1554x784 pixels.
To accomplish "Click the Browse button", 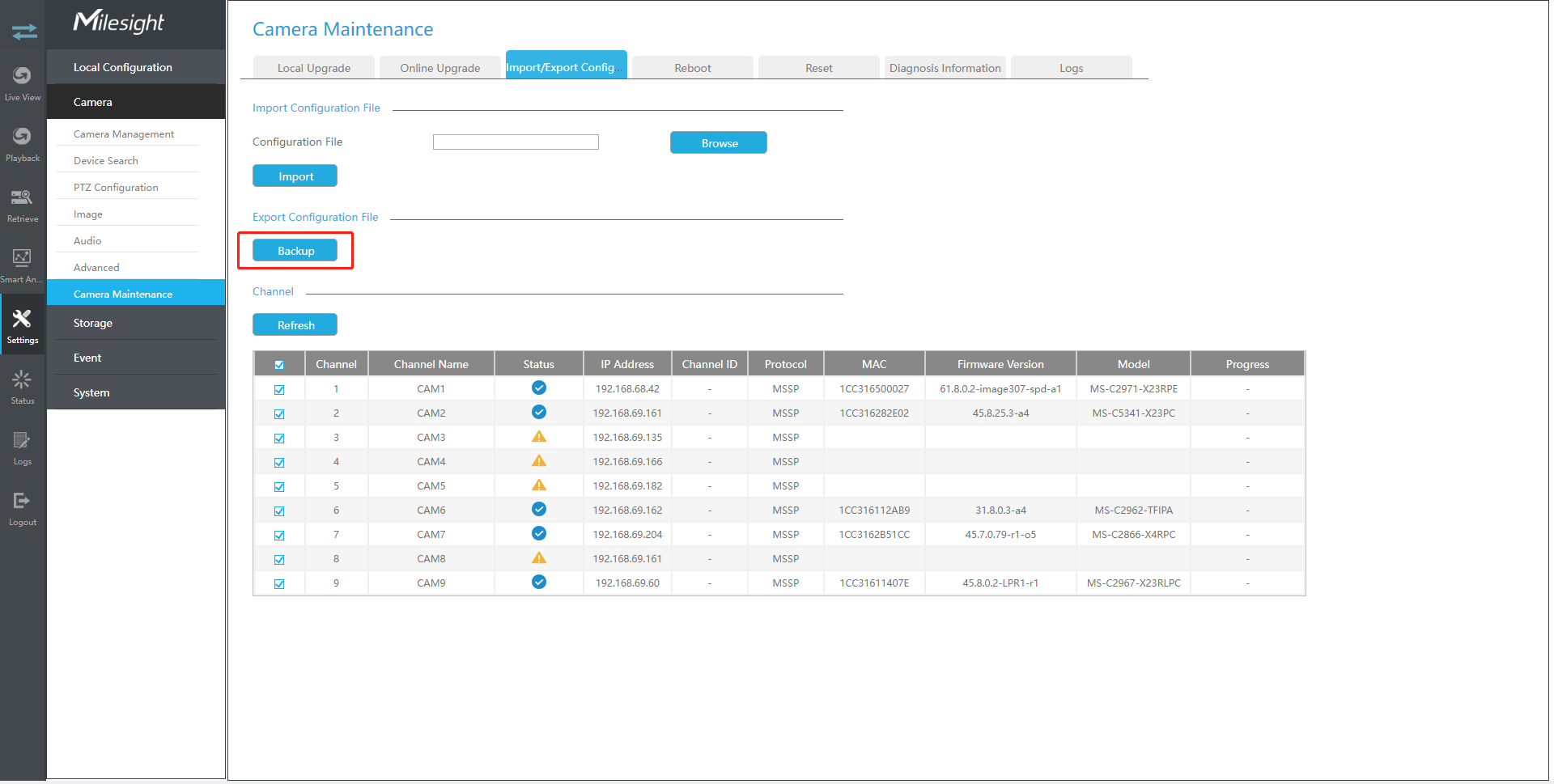I will (719, 143).
